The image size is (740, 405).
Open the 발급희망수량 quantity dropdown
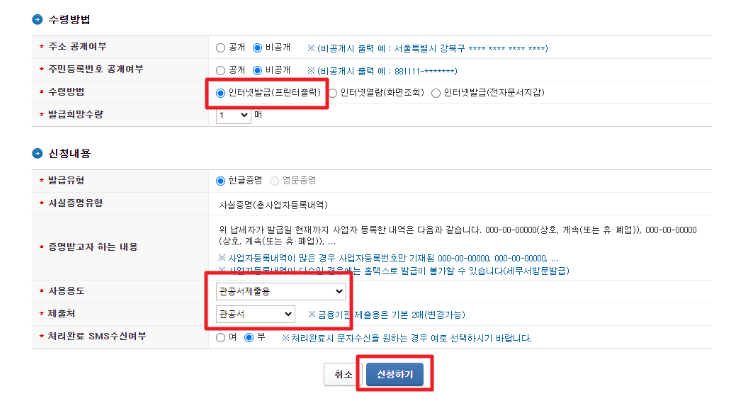pos(233,115)
